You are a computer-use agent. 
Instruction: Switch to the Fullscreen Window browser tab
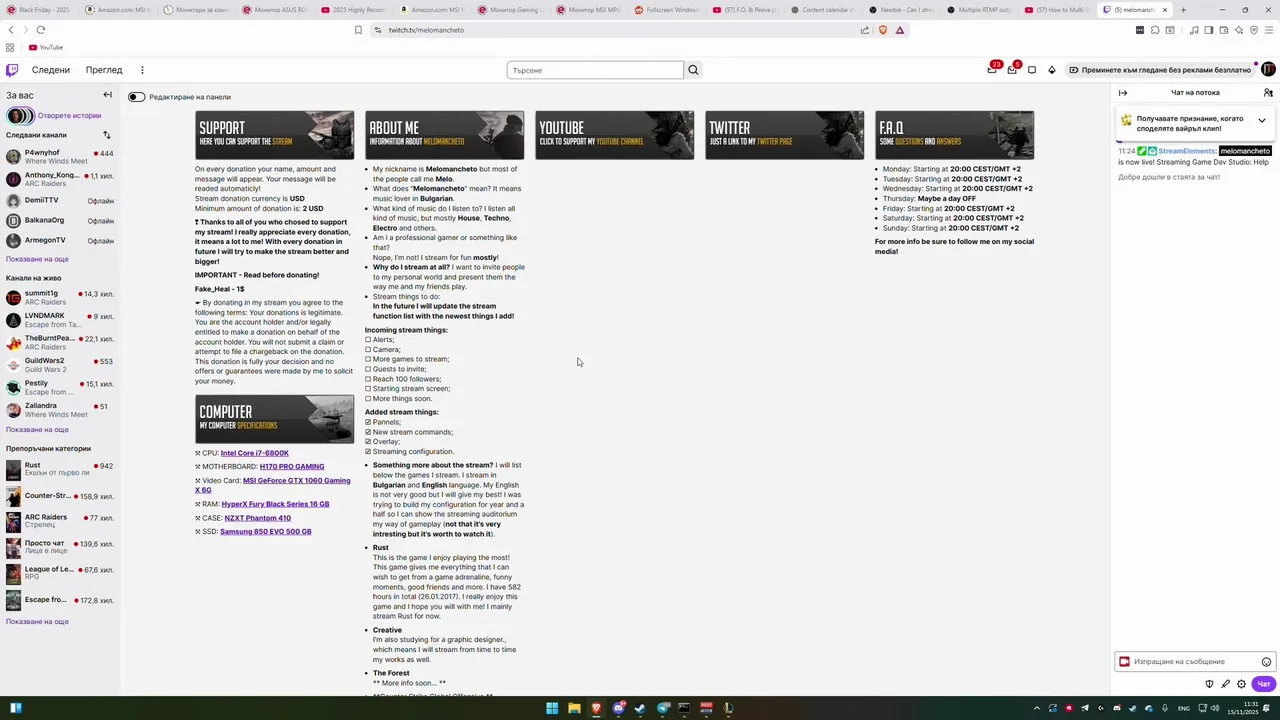pyautogui.click(x=666, y=10)
